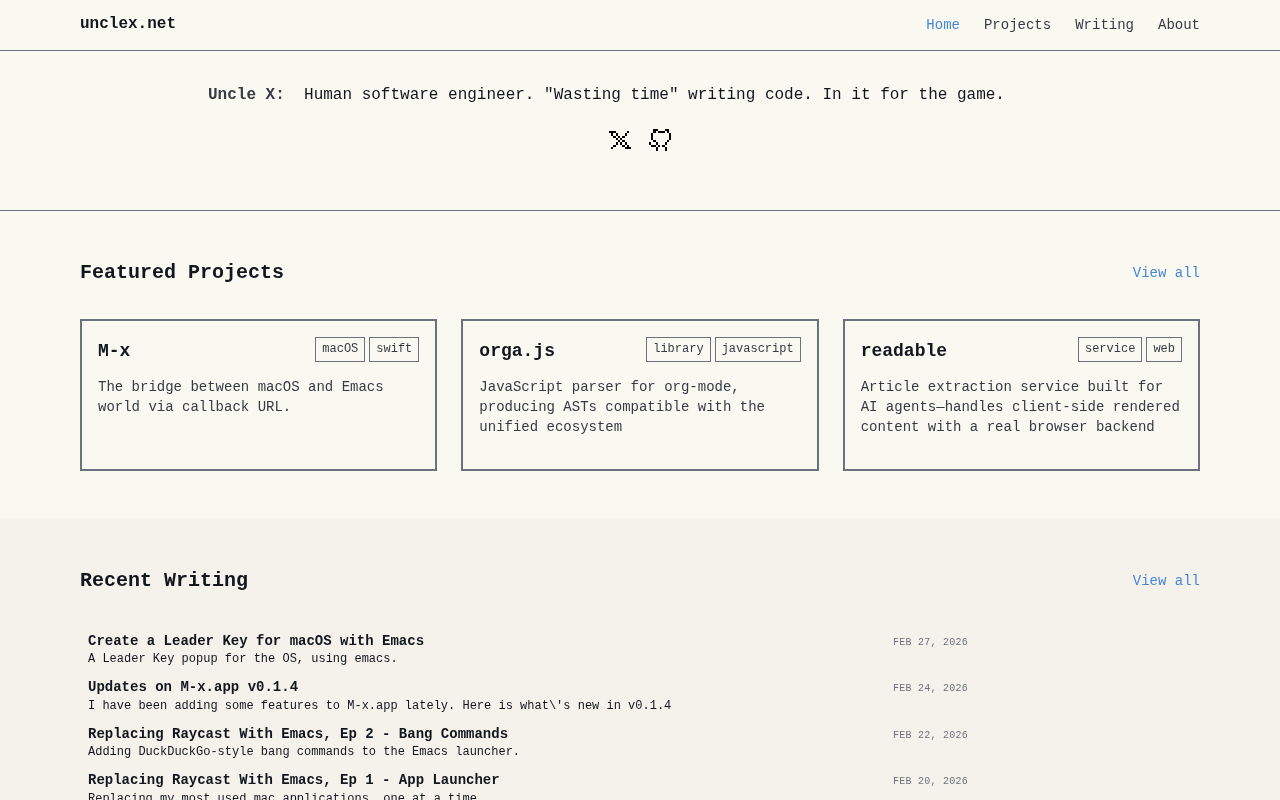The width and height of the screenshot is (1280, 800).
Task: Open the M-x project card
Action: 258,395
